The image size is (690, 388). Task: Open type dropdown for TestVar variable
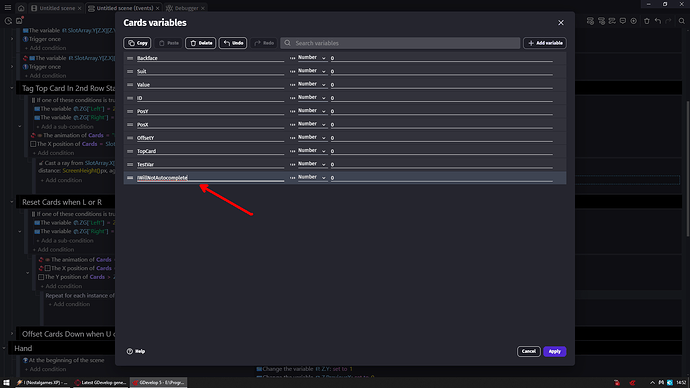pos(312,164)
